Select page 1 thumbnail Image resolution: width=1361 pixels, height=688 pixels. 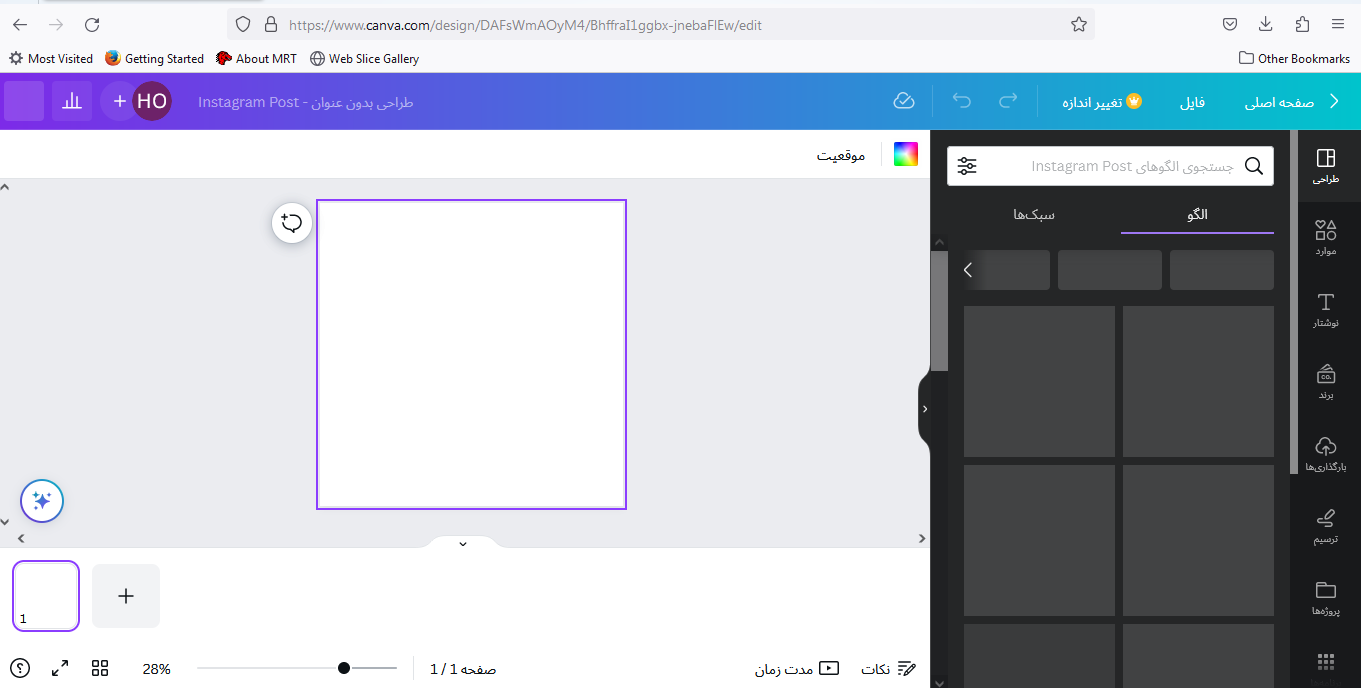(x=46, y=596)
